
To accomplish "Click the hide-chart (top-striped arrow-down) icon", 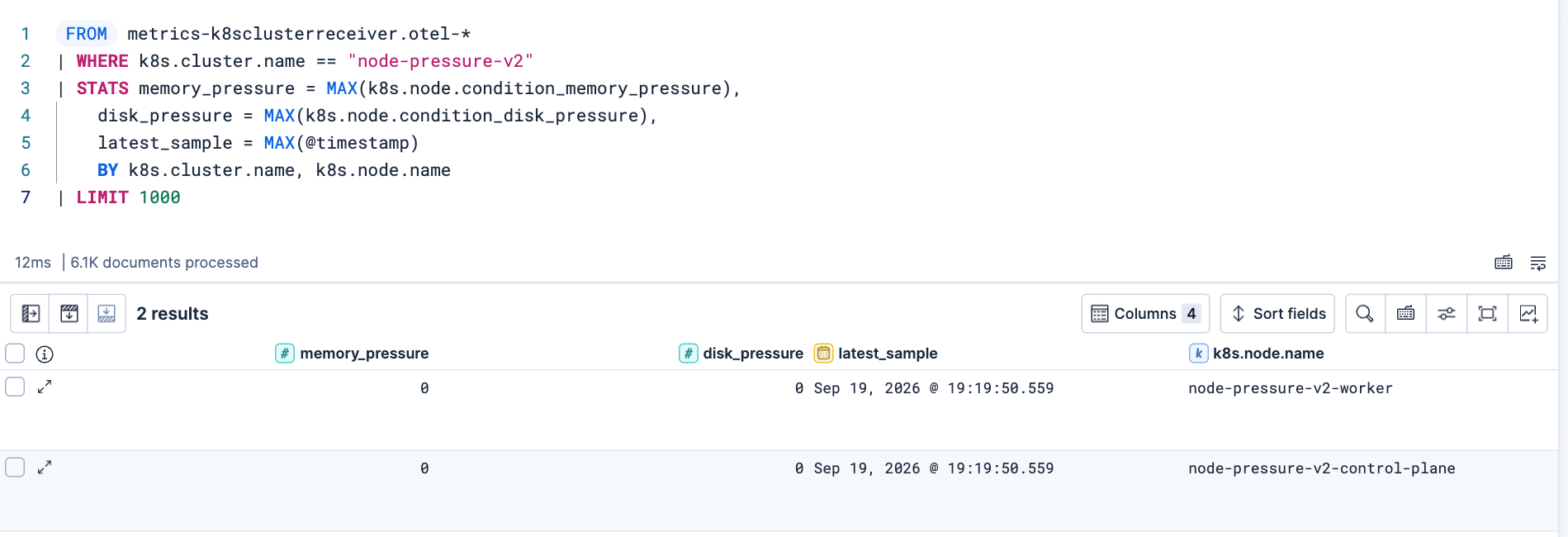I will click(69, 314).
